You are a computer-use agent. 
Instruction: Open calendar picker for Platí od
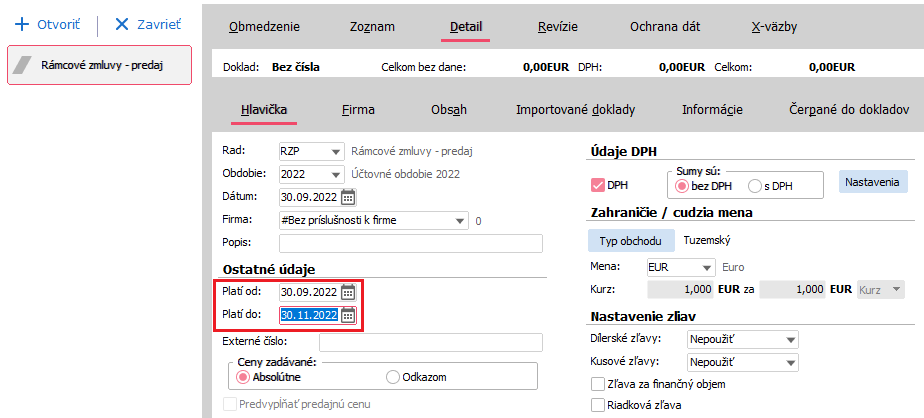click(x=348, y=292)
